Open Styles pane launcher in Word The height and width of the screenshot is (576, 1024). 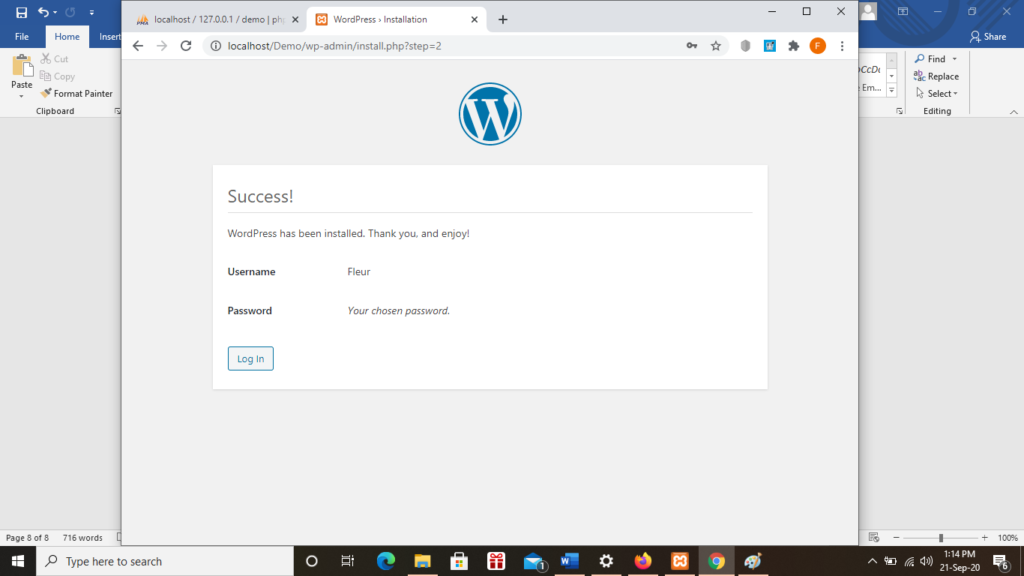click(x=899, y=111)
